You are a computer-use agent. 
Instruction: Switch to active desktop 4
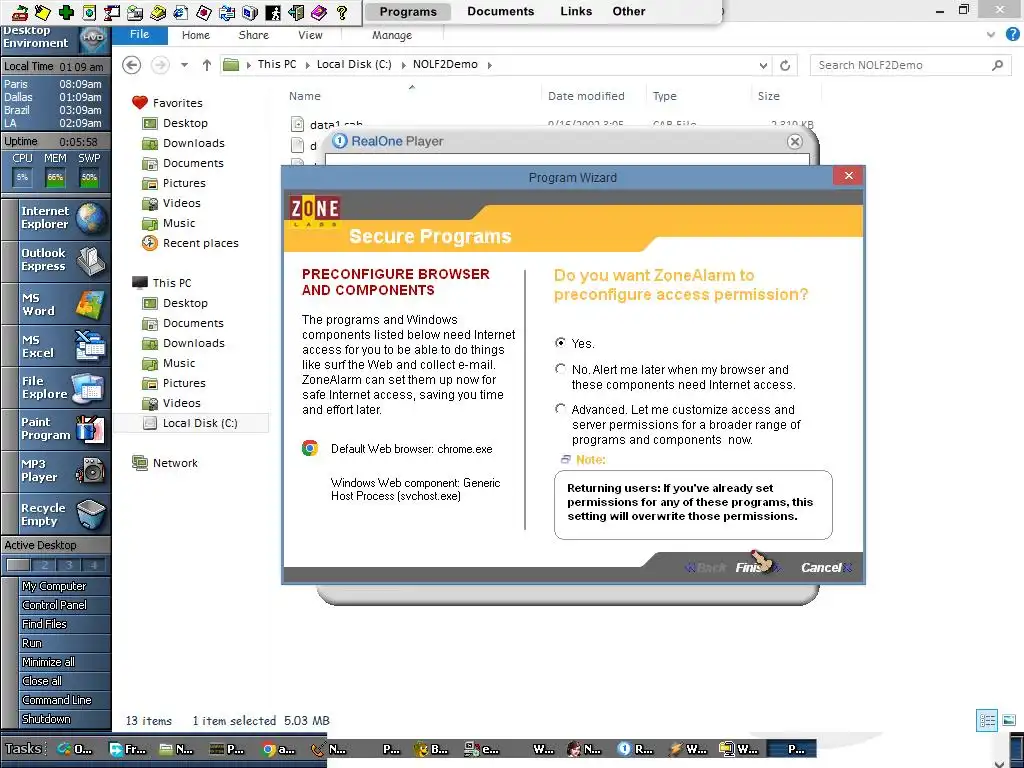[x=93, y=565]
